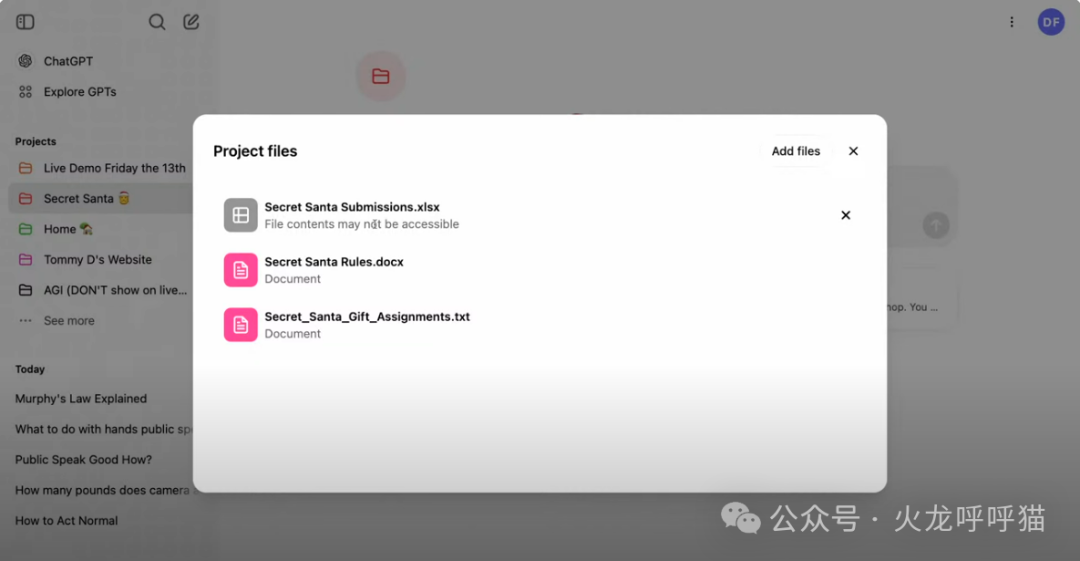
Task: Click the green folder icon beside Home
Action: click(x=25, y=229)
